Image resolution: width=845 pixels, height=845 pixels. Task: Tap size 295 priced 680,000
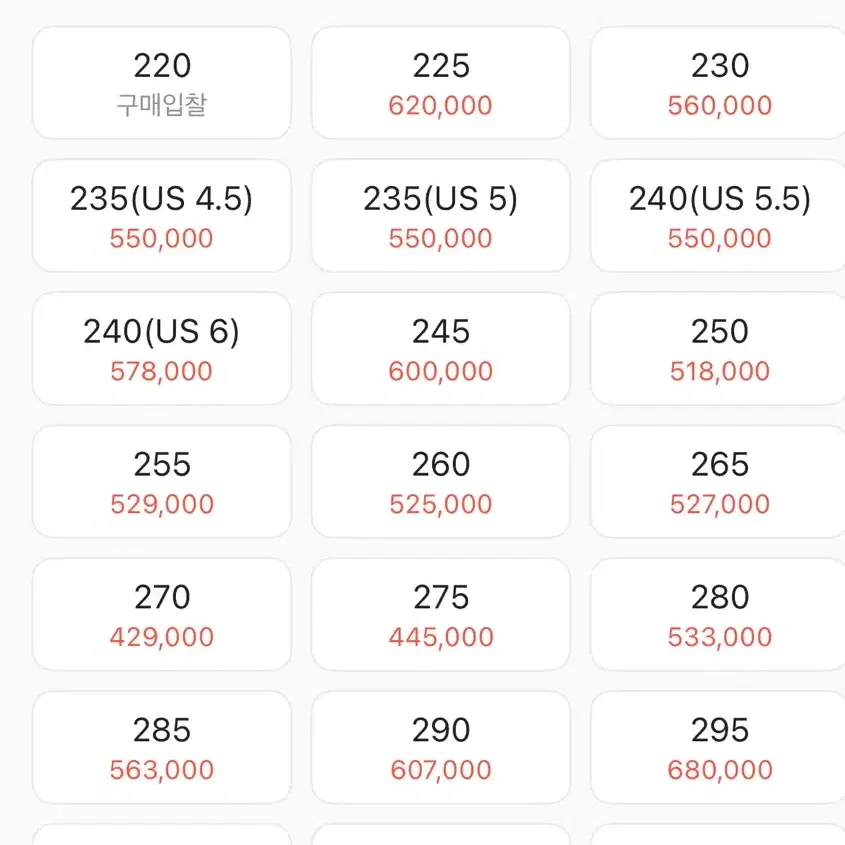click(718, 747)
